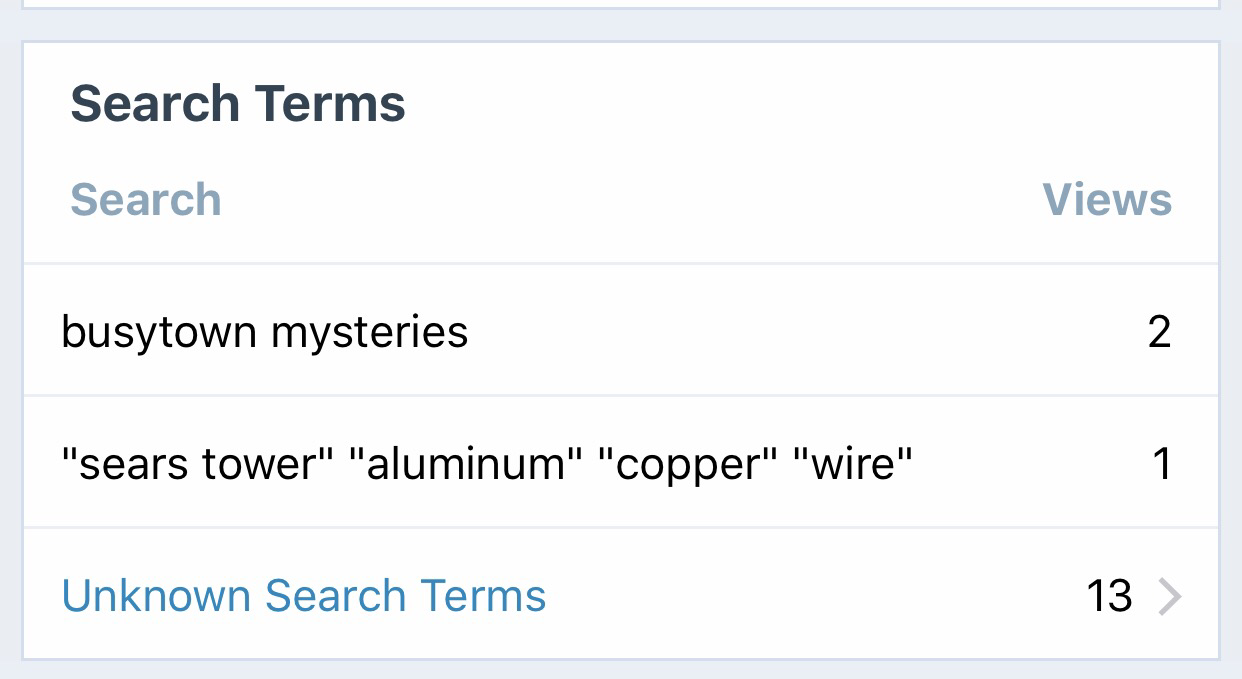Click the Search column header

click(x=146, y=200)
